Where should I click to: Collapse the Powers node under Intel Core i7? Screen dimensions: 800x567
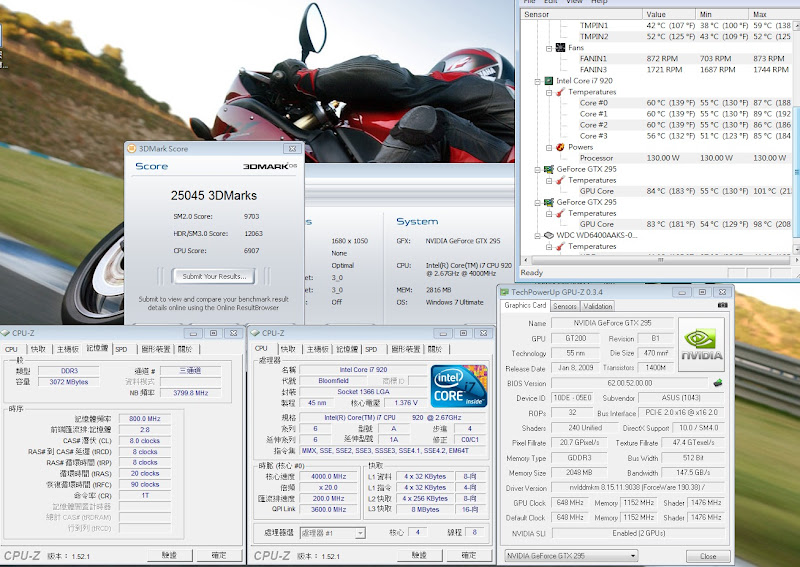pos(548,146)
